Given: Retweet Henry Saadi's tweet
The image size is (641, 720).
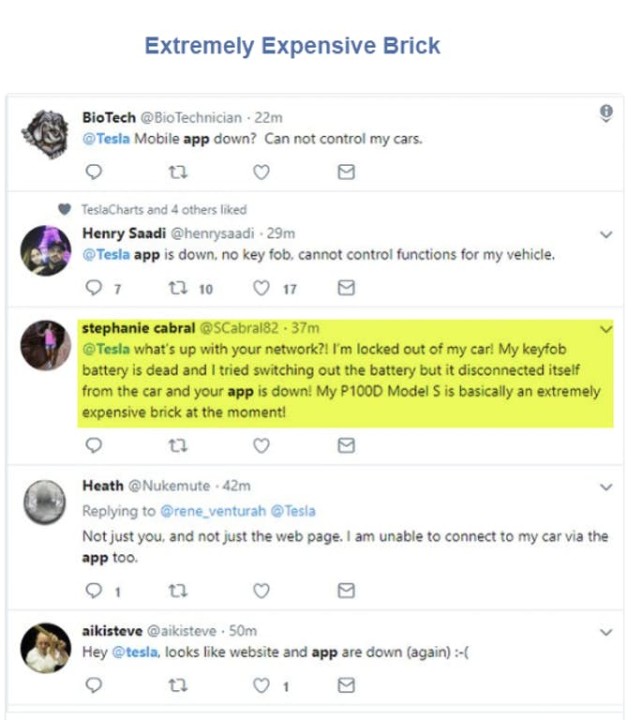Looking at the screenshot, I should [177, 288].
